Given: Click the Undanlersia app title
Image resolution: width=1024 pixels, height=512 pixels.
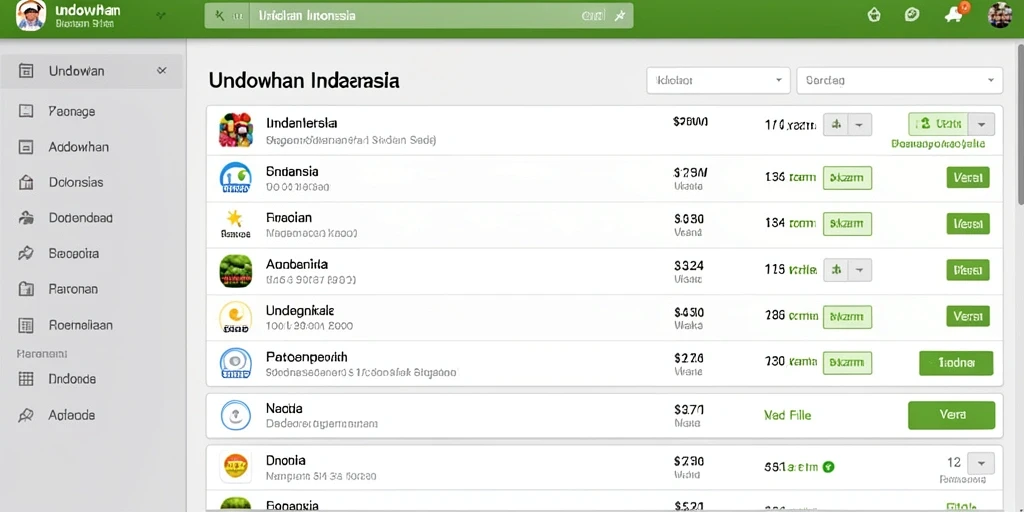Looking at the screenshot, I should [x=302, y=123].
